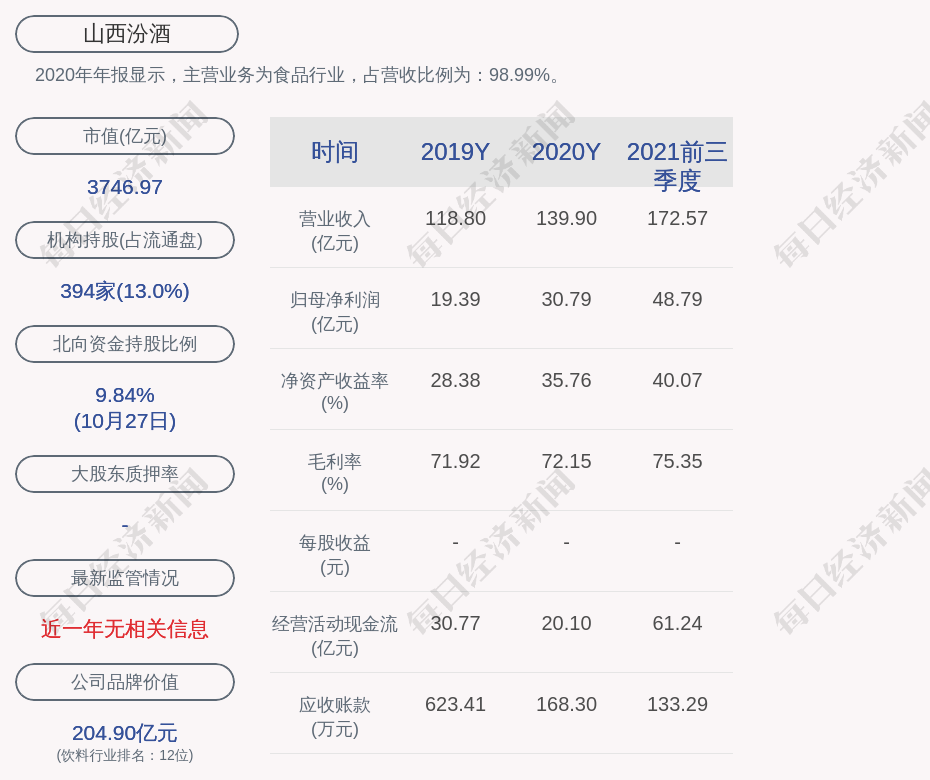This screenshot has height=780, width=930.
Task: Open the 北向资金持股比例 label
Action: tap(125, 344)
